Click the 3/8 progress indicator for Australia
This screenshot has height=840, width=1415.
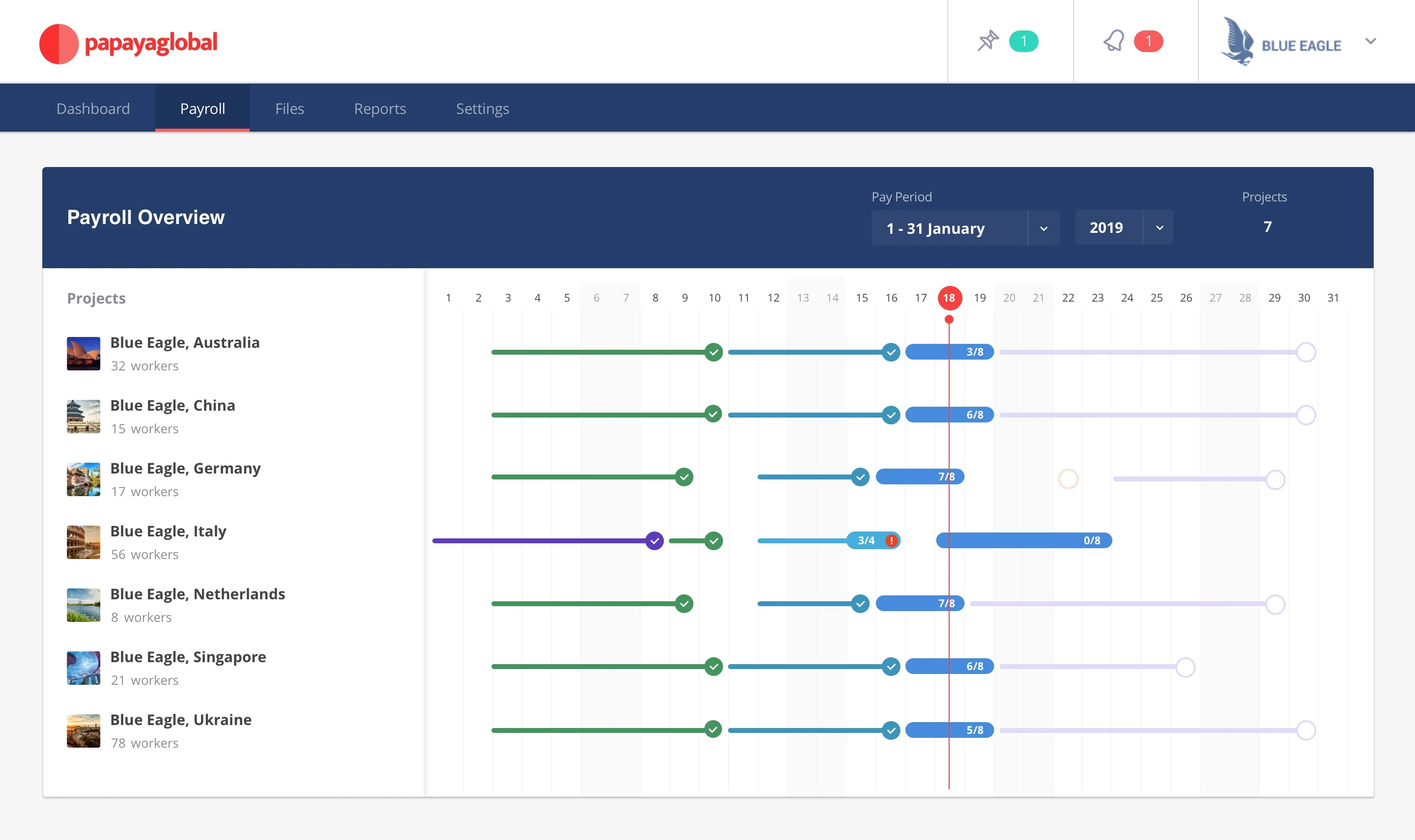point(949,351)
